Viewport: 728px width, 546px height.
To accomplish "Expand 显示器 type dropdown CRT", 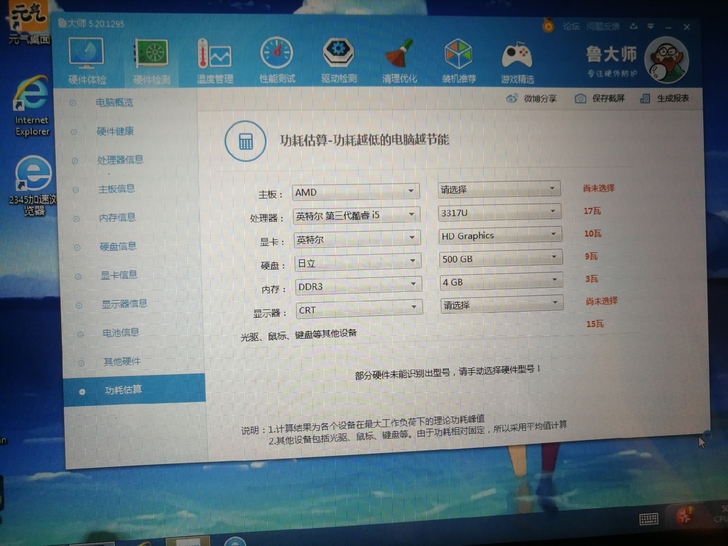I will (359, 309).
